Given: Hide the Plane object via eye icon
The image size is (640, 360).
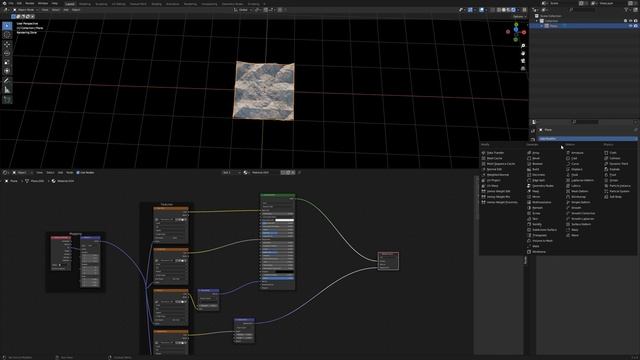Looking at the screenshot, I should pyautogui.click(x=631, y=26).
